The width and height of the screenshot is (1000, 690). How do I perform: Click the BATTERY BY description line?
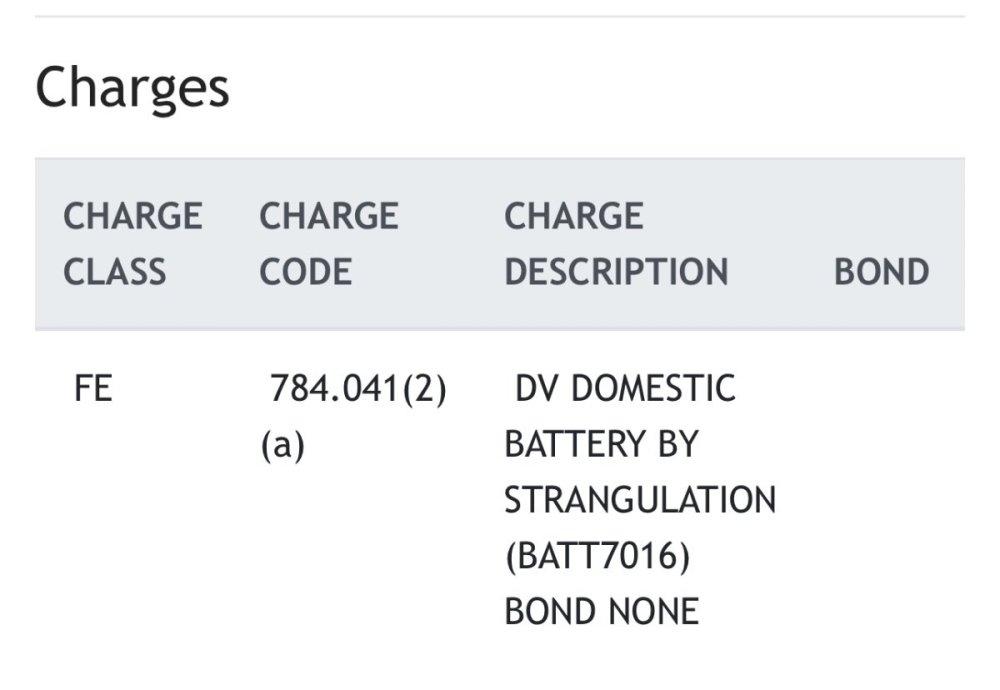pyautogui.click(x=600, y=445)
